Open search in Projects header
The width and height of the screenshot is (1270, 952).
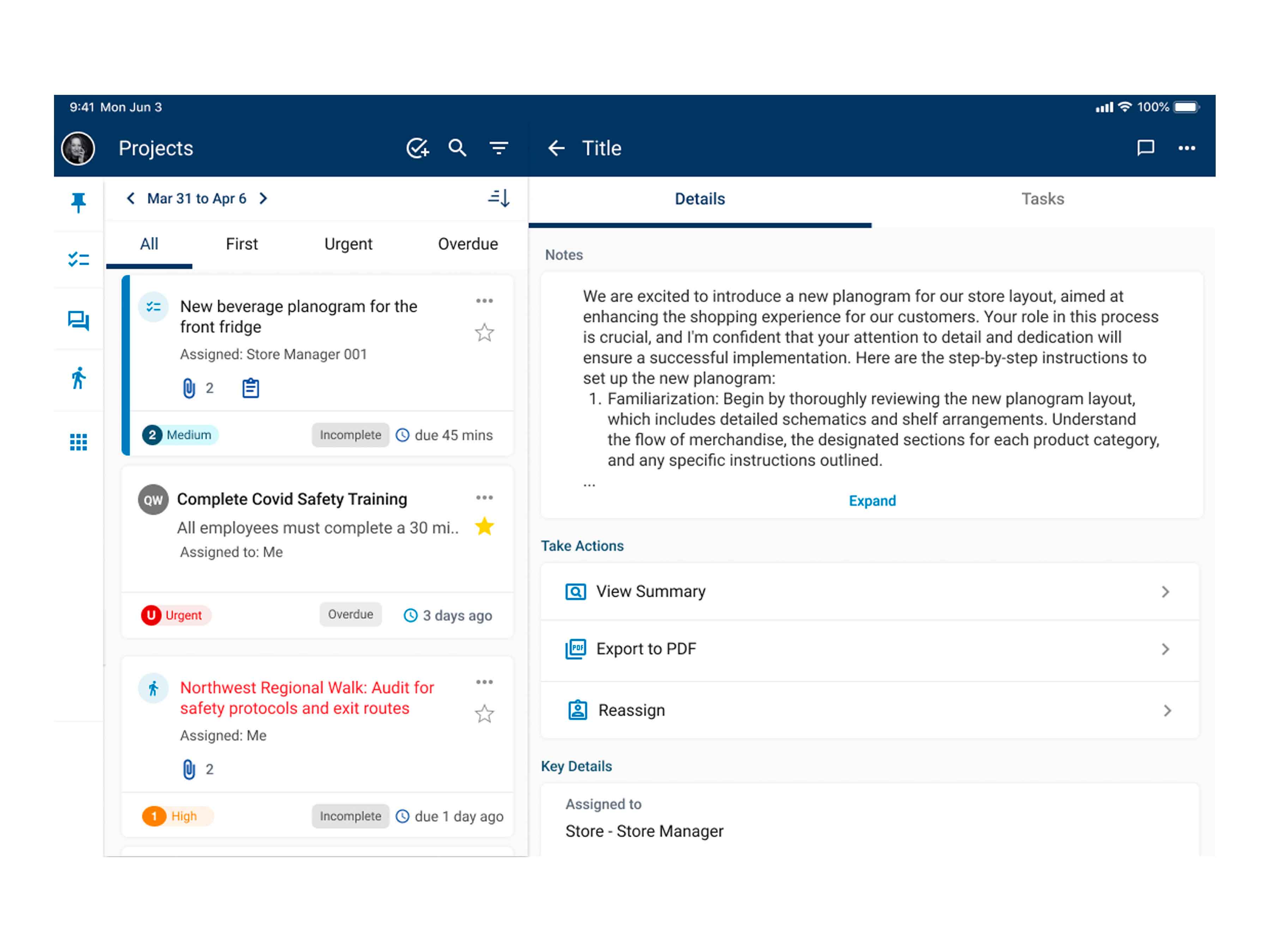coord(457,148)
